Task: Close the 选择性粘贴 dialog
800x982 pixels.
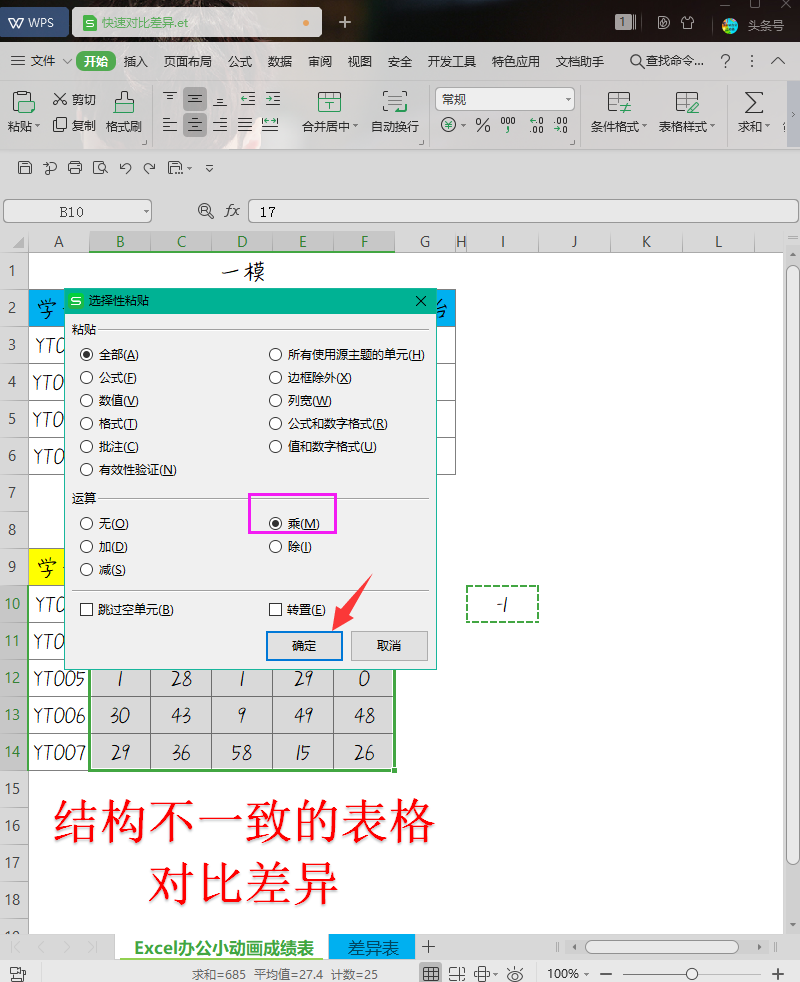Action: [x=421, y=301]
